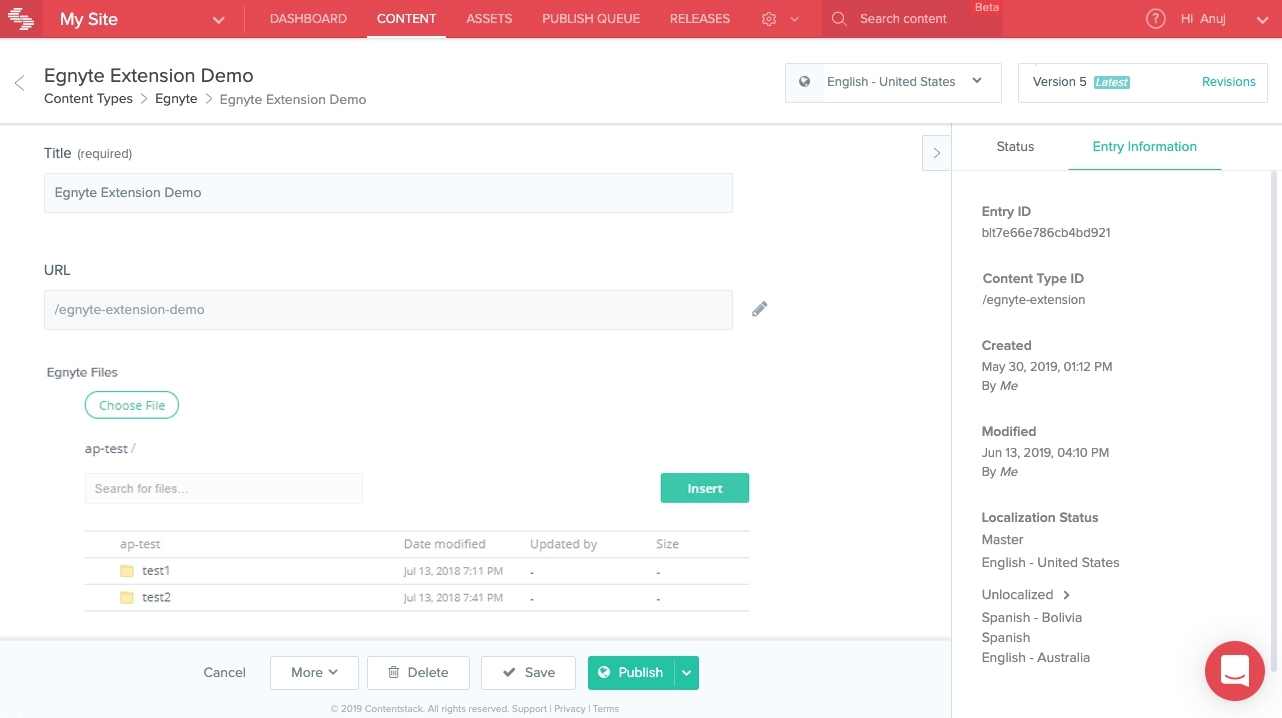The width and height of the screenshot is (1282, 718).
Task: Click the /egnyte-extension content type ID
Action: [x=1033, y=300]
